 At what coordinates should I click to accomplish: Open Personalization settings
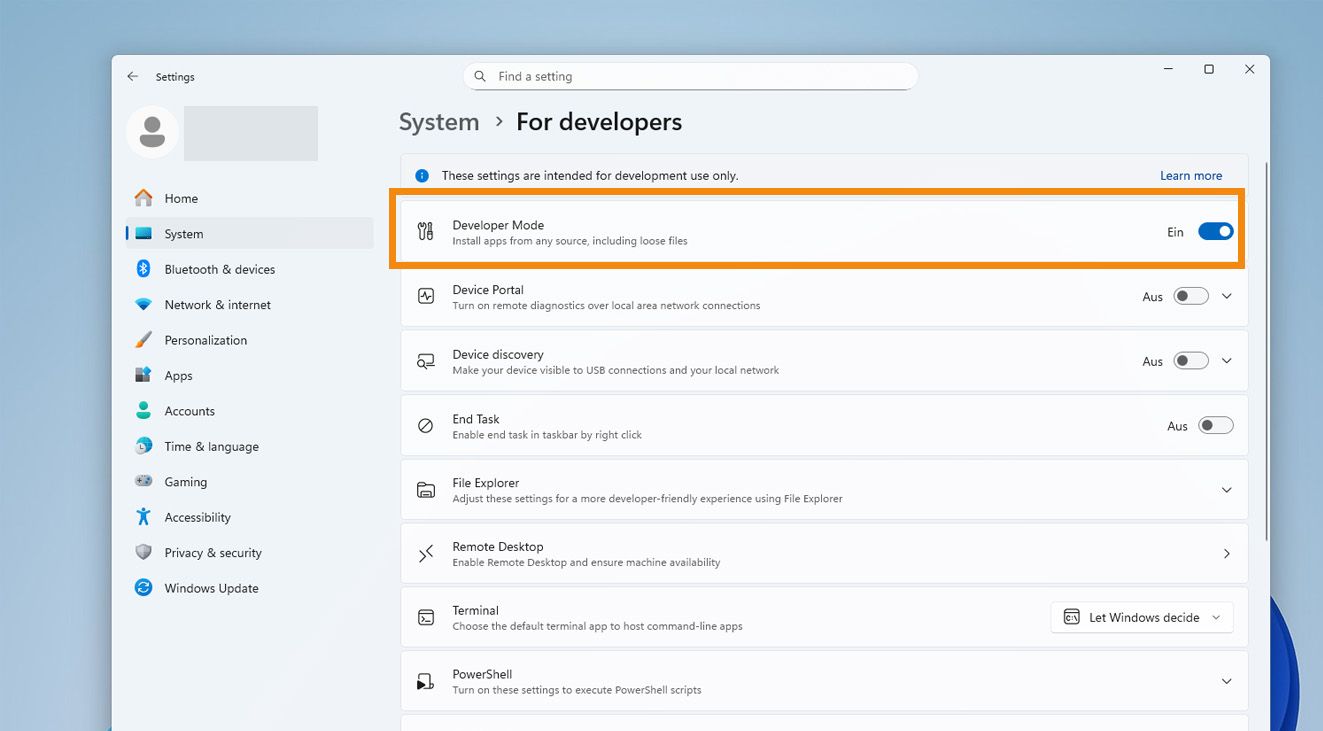click(x=249, y=340)
